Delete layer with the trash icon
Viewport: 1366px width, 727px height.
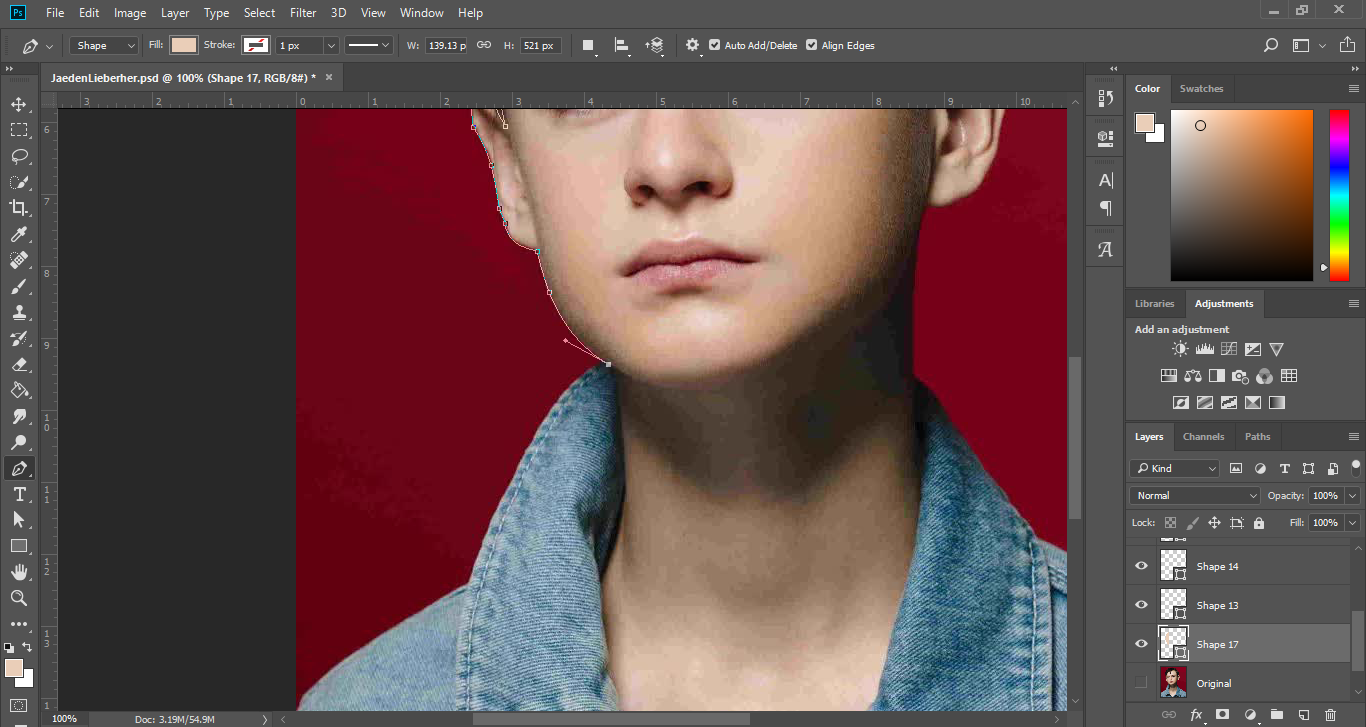click(1330, 715)
